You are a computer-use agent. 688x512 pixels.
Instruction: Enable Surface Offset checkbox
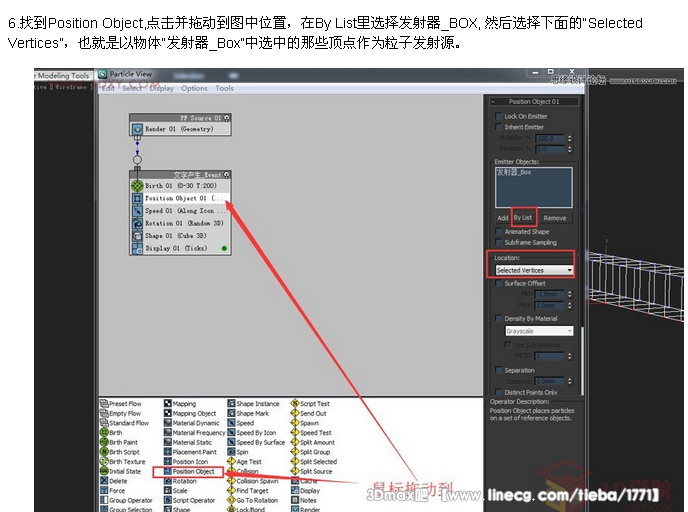(498, 283)
